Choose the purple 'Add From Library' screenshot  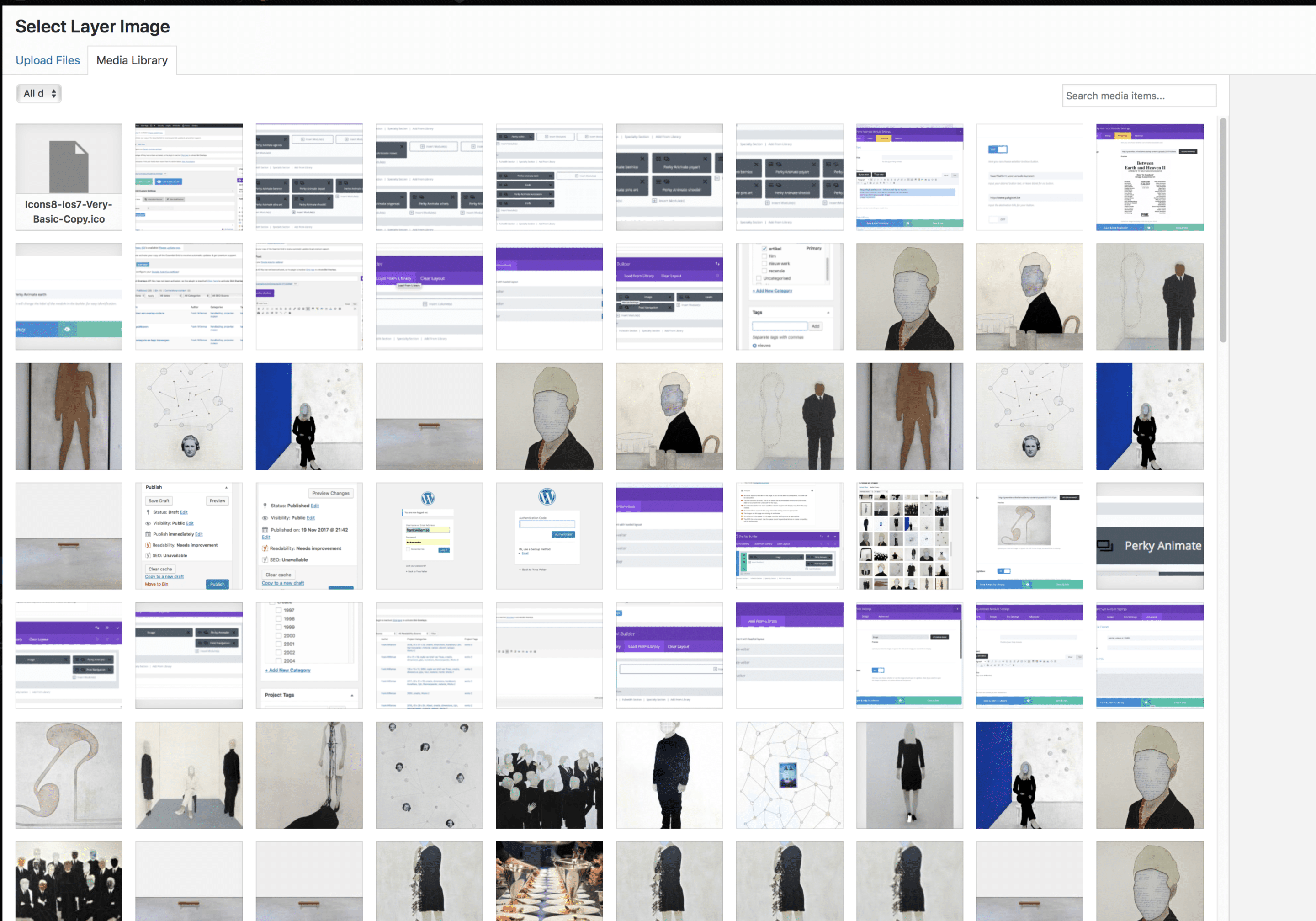tap(789, 655)
